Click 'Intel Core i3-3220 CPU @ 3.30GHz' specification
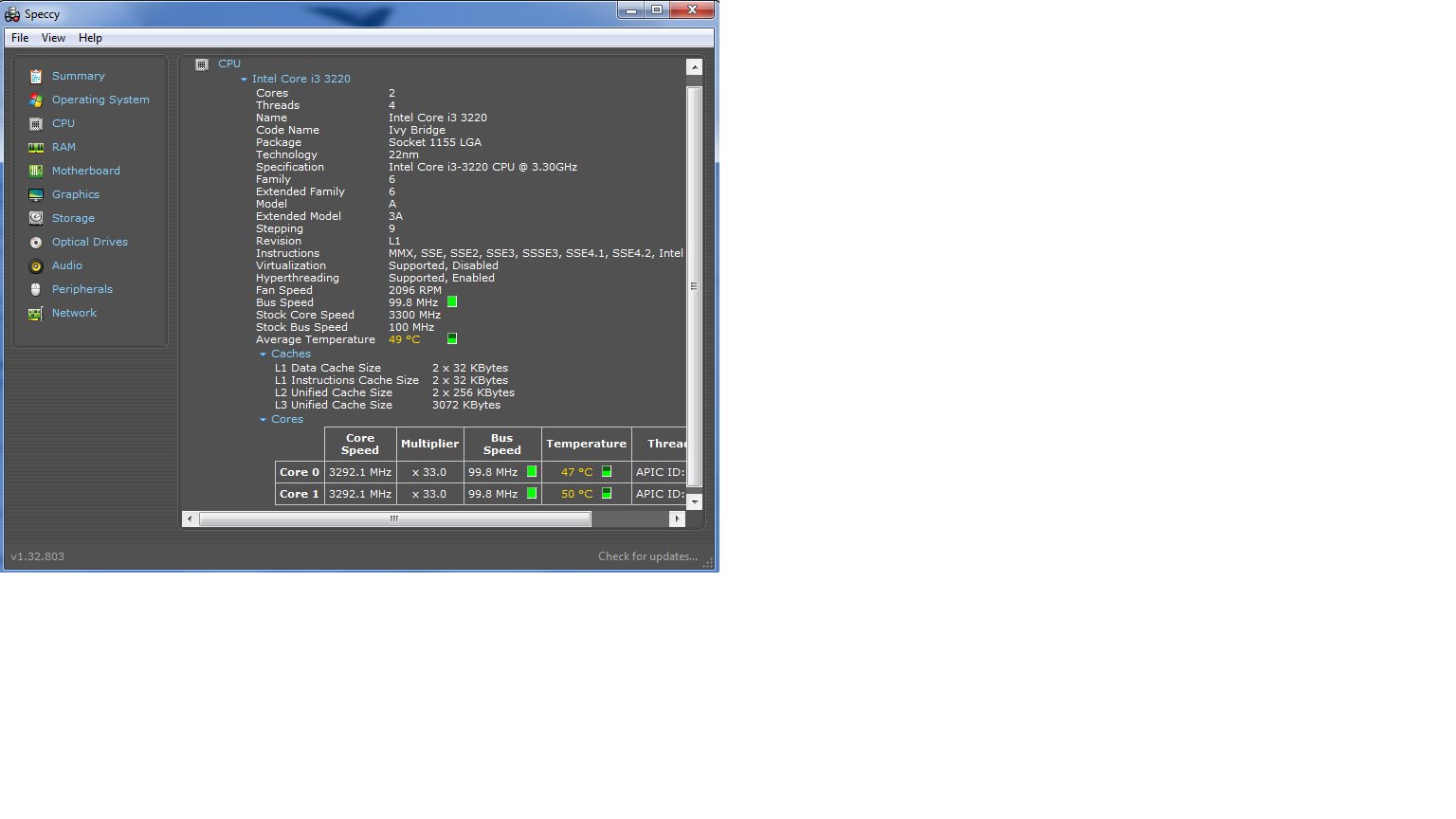Image resolution: width=1456 pixels, height=819 pixels. pos(482,167)
